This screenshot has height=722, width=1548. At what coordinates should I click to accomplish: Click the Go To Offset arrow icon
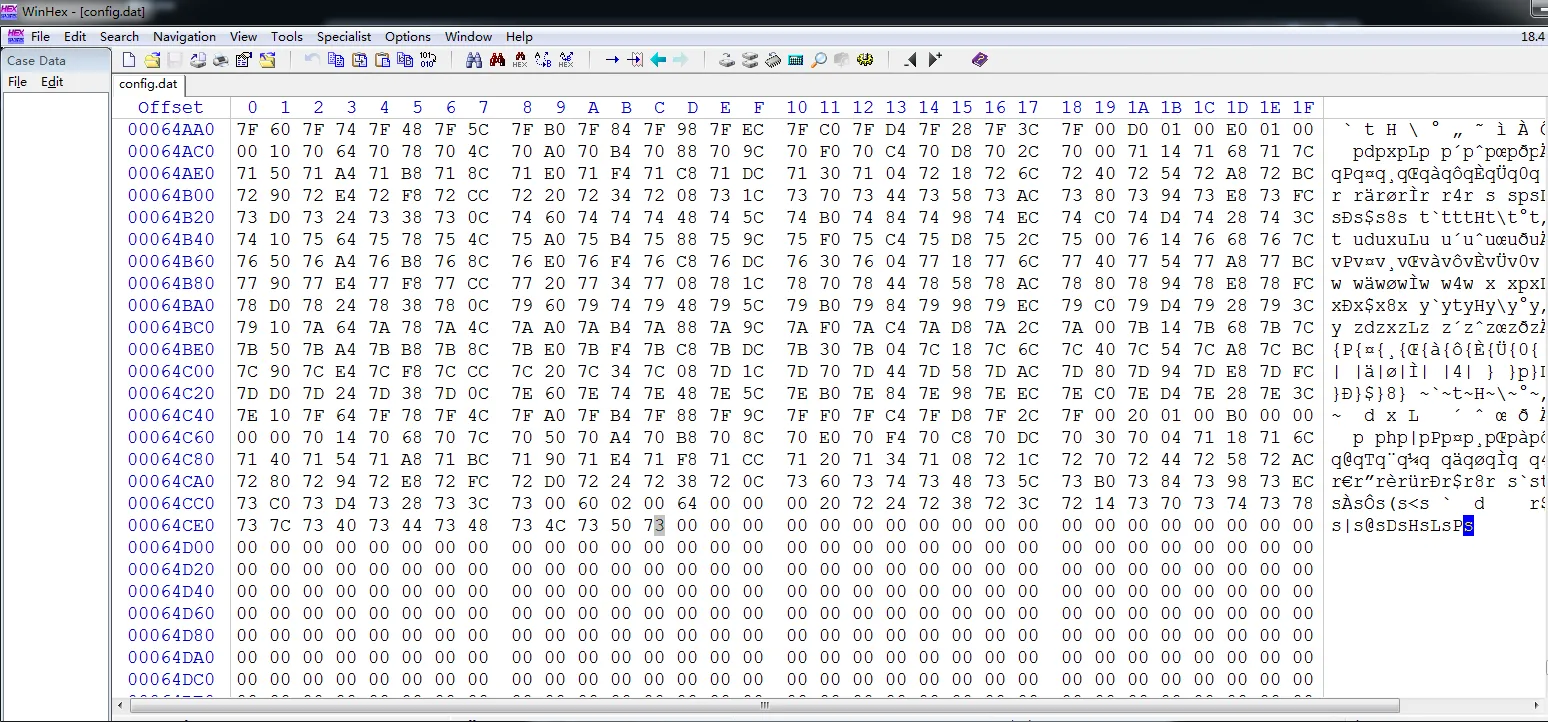pyautogui.click(x=611, y=60)
